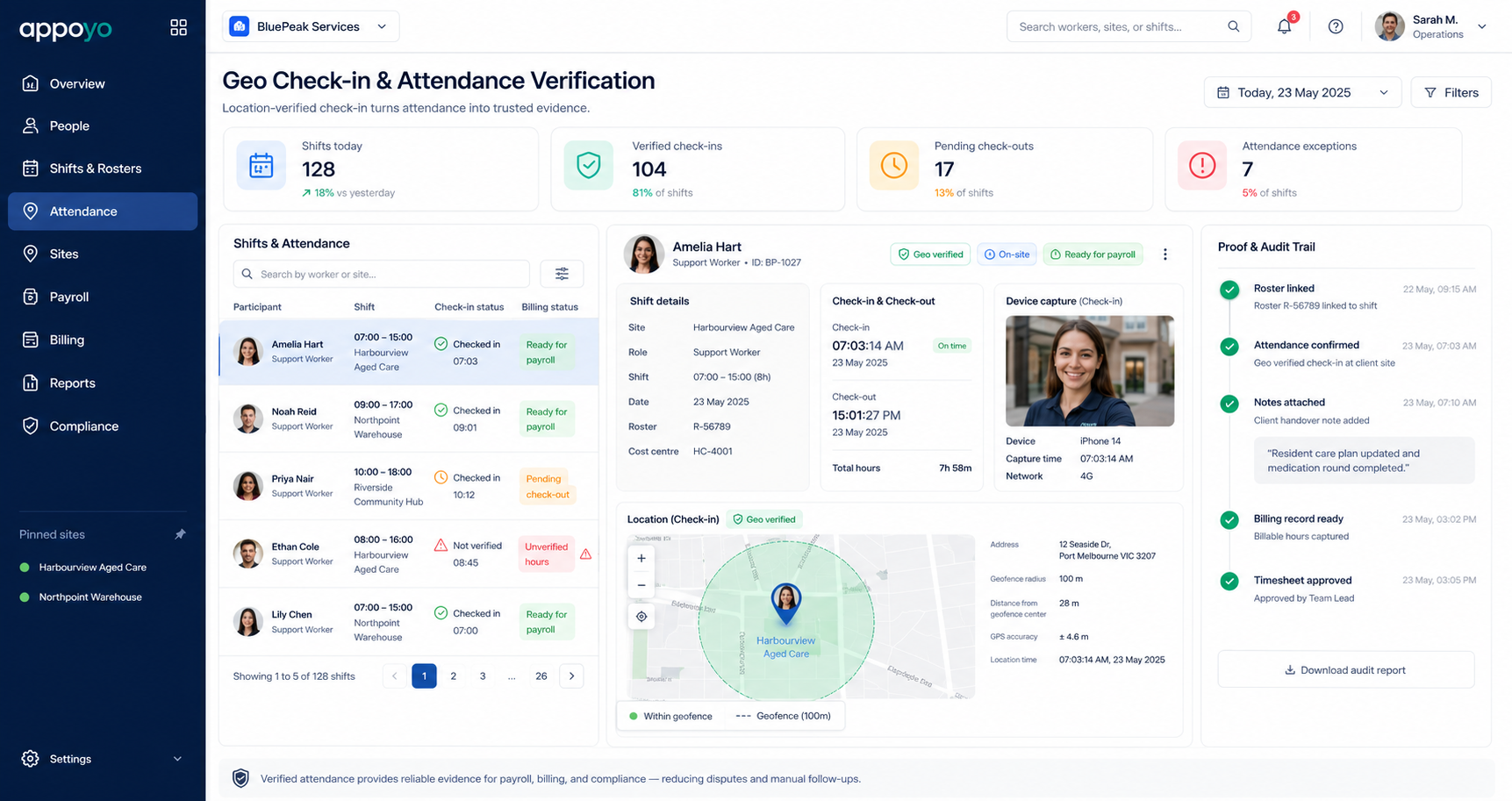Viewport: 1512px width, 801px height.
Task: Click the On time check-in badge
Action: click(x=951, y=346)
